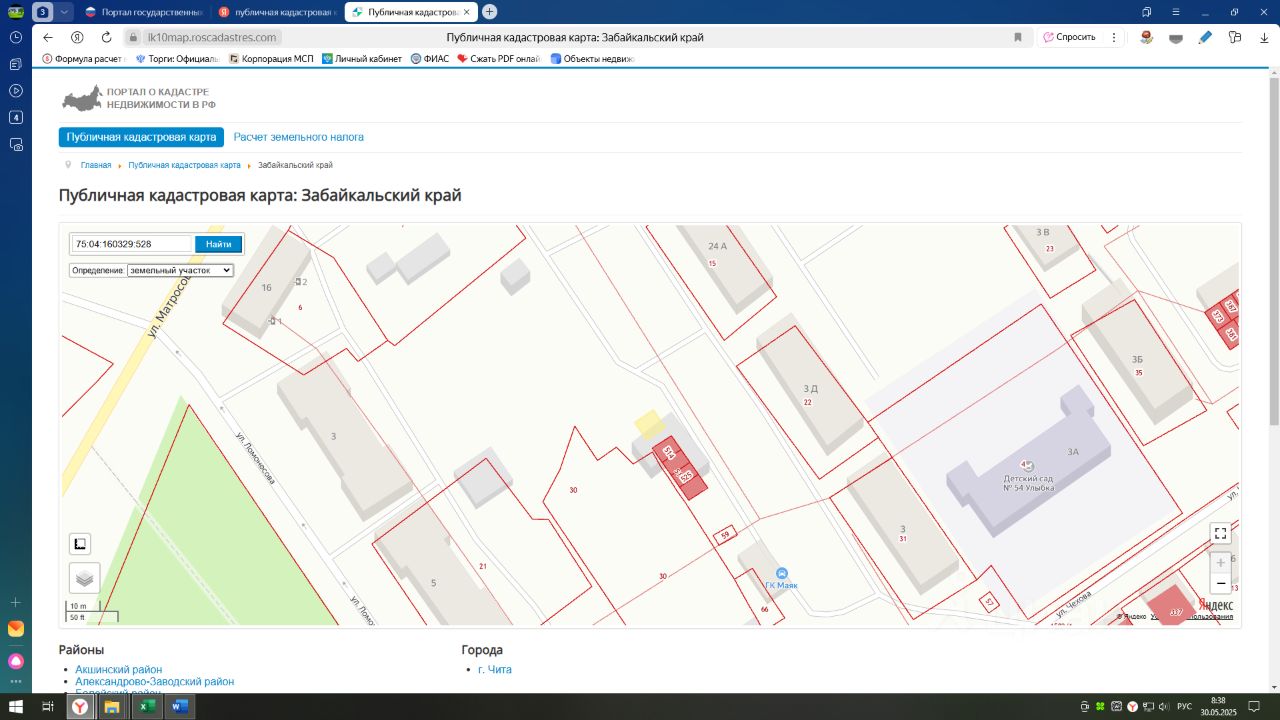This screenshot has height=720, width=1280.
Task: Open Alisa assistant in the sidebar
Action: 15,661
